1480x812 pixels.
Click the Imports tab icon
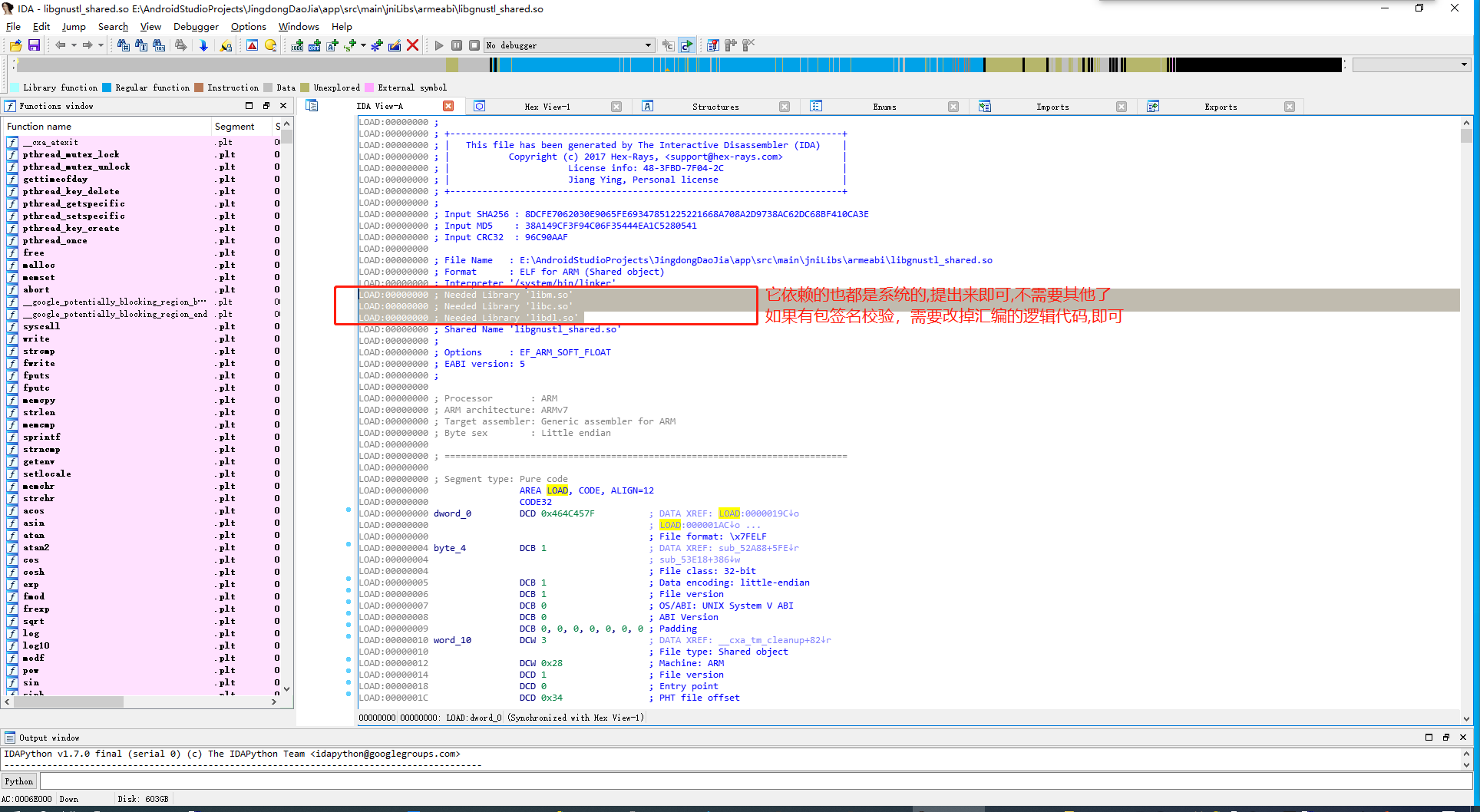tap(985, 106)
